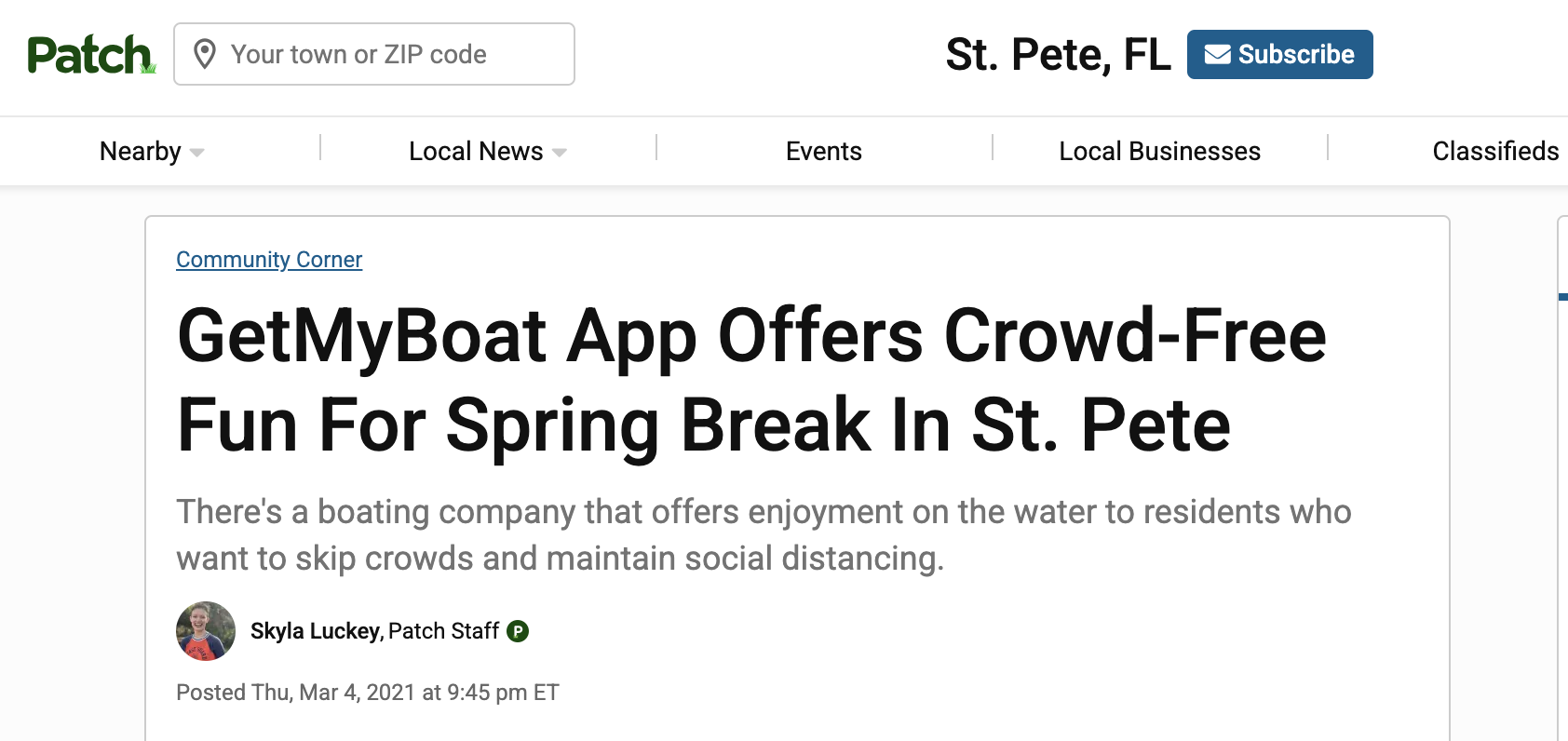Click the Patch logo

click(x=90, y=55)
